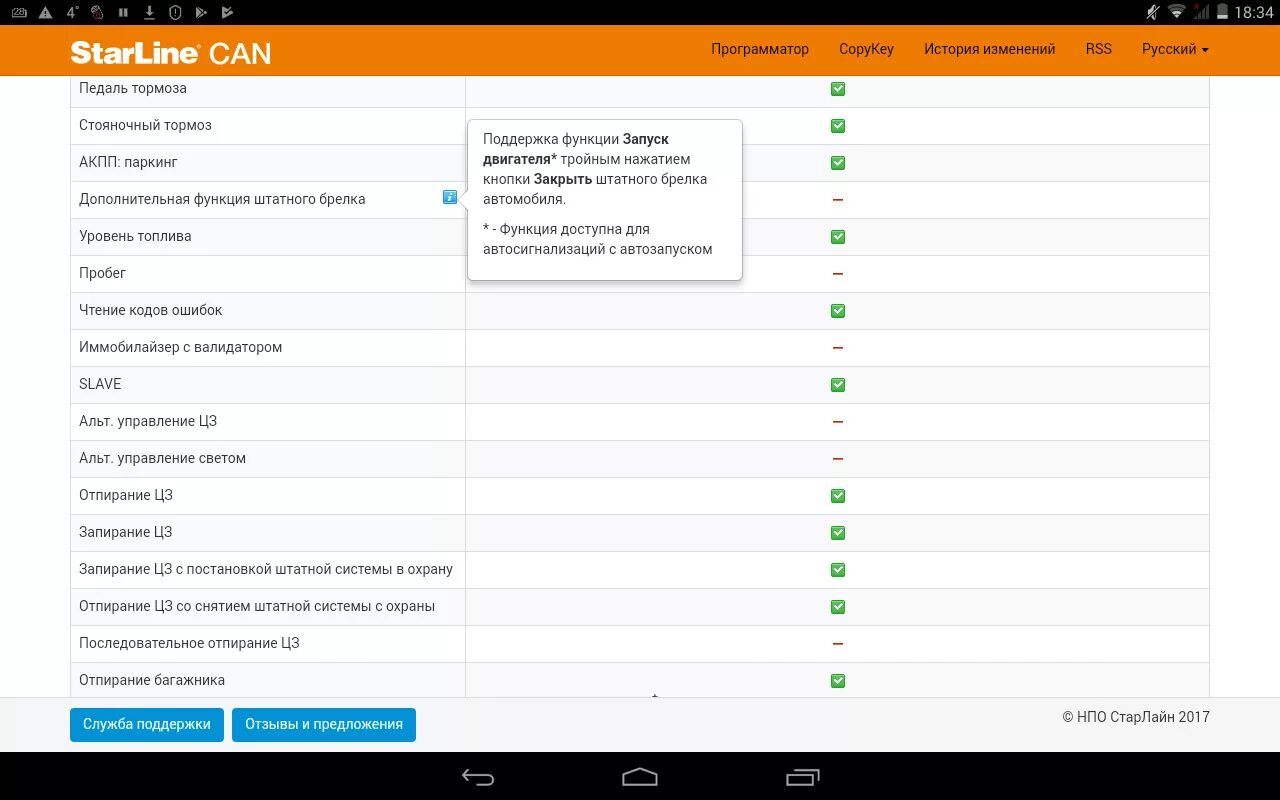Expand the Русский language dropdown
The height and width of the screenshot is (800, 1280).
coord(1175,49)
